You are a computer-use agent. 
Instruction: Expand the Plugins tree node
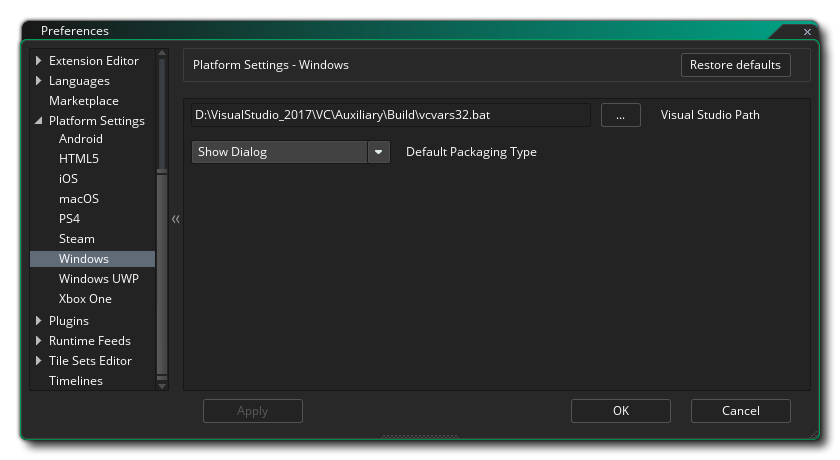point(39,321)
